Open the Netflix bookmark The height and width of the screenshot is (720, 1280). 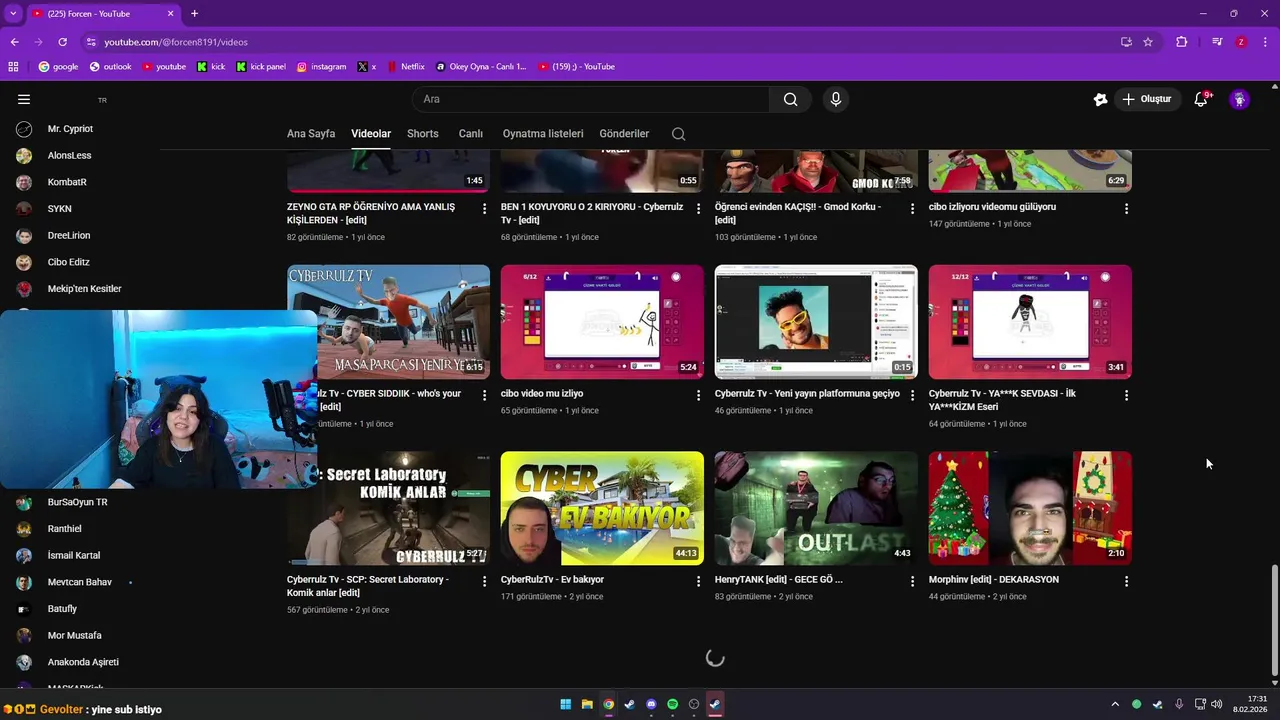point(405,67)
